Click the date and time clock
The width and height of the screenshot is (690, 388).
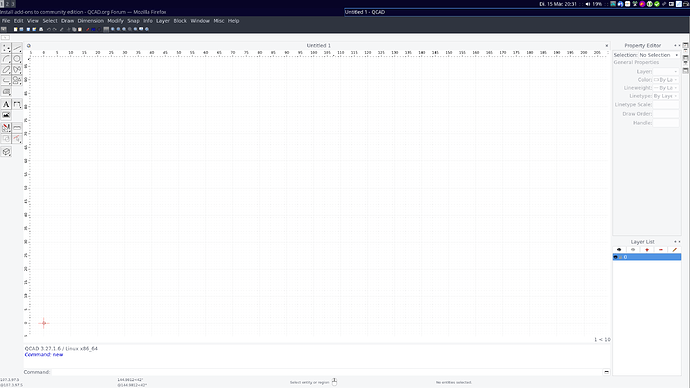558,4
